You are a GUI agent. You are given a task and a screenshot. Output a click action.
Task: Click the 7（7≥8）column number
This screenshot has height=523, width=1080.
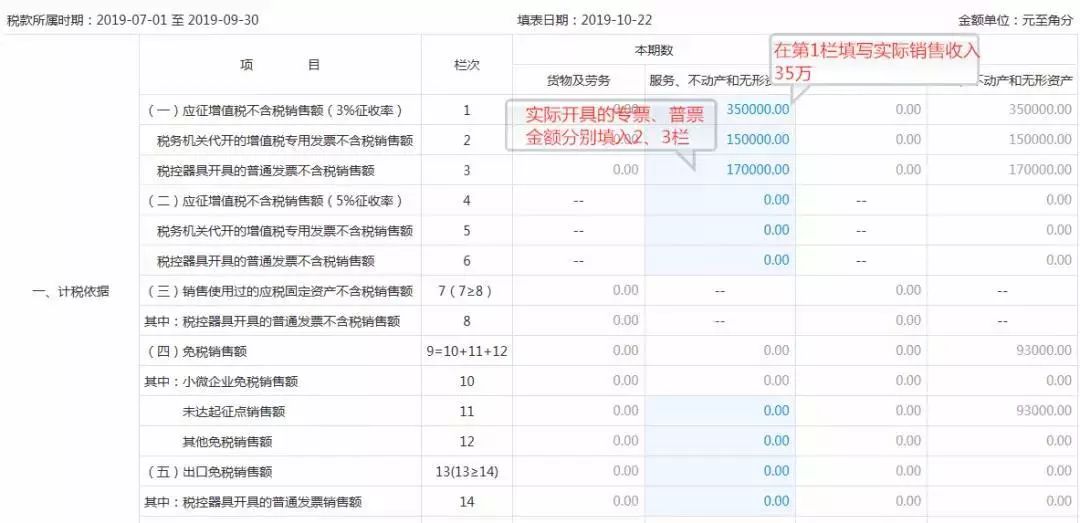click(x=466, y=291)
